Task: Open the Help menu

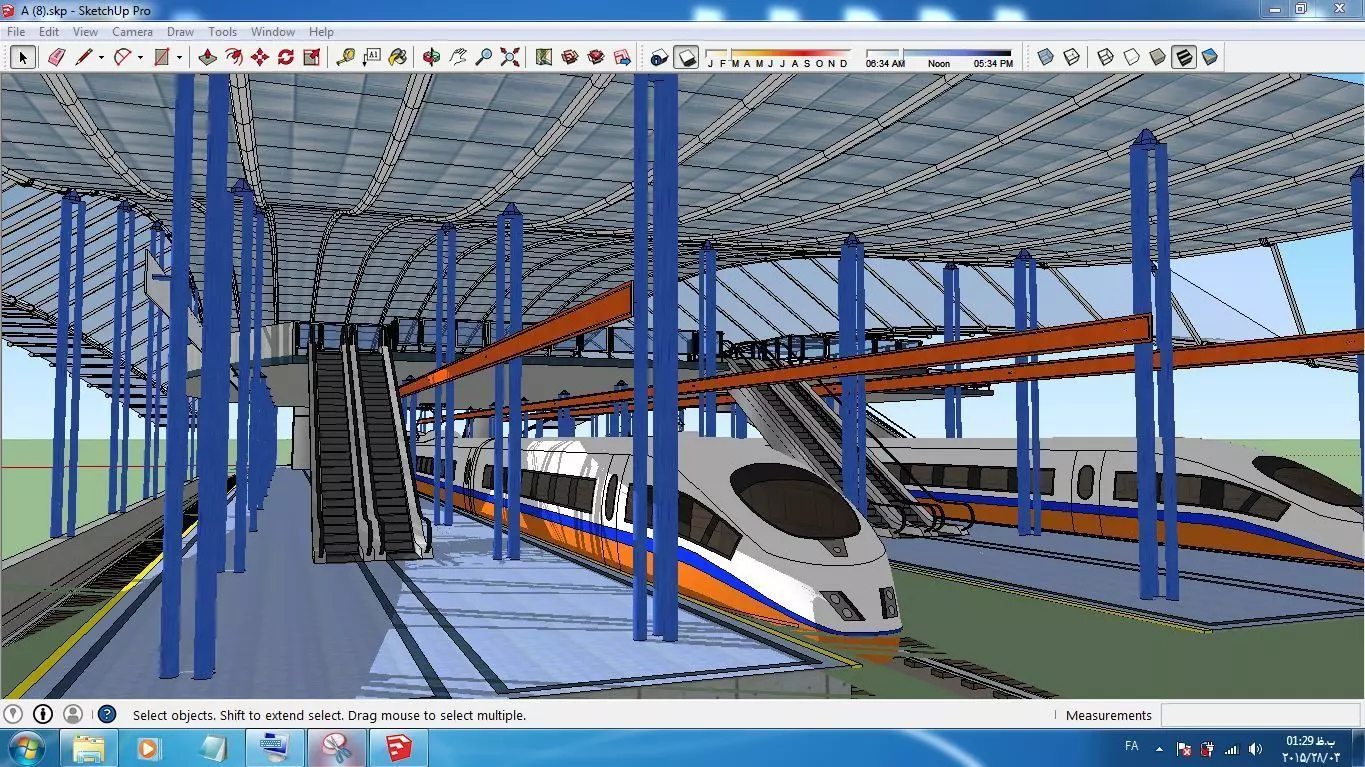Action: (321, 32)
